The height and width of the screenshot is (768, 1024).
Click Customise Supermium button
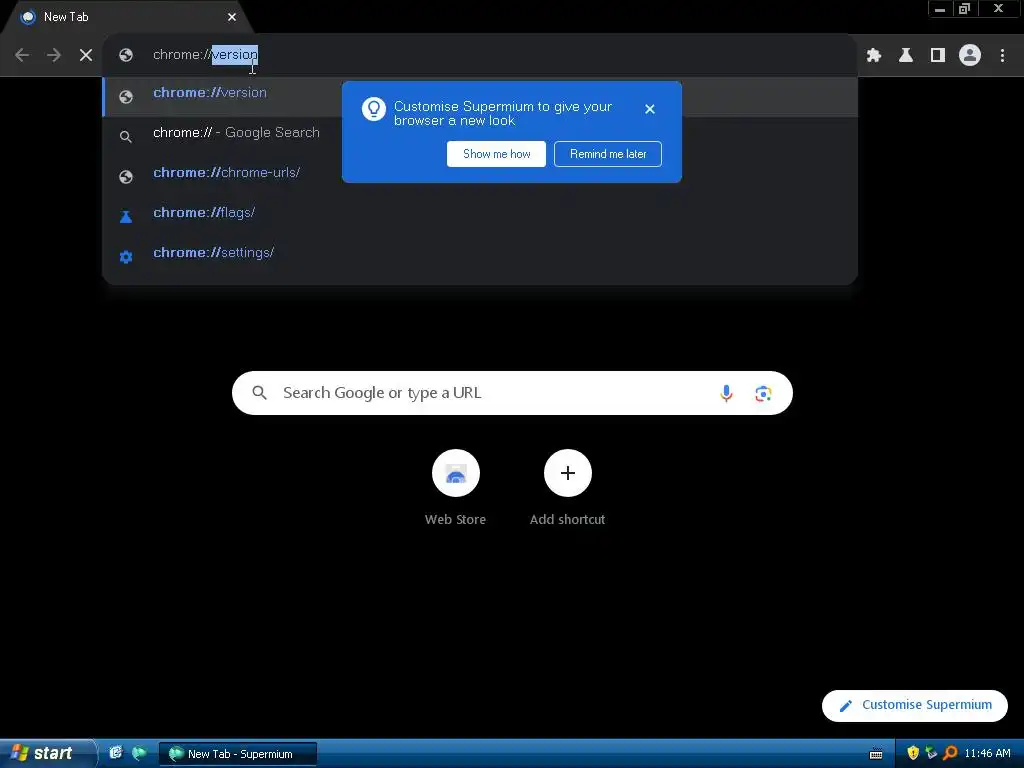pos(914,705)
